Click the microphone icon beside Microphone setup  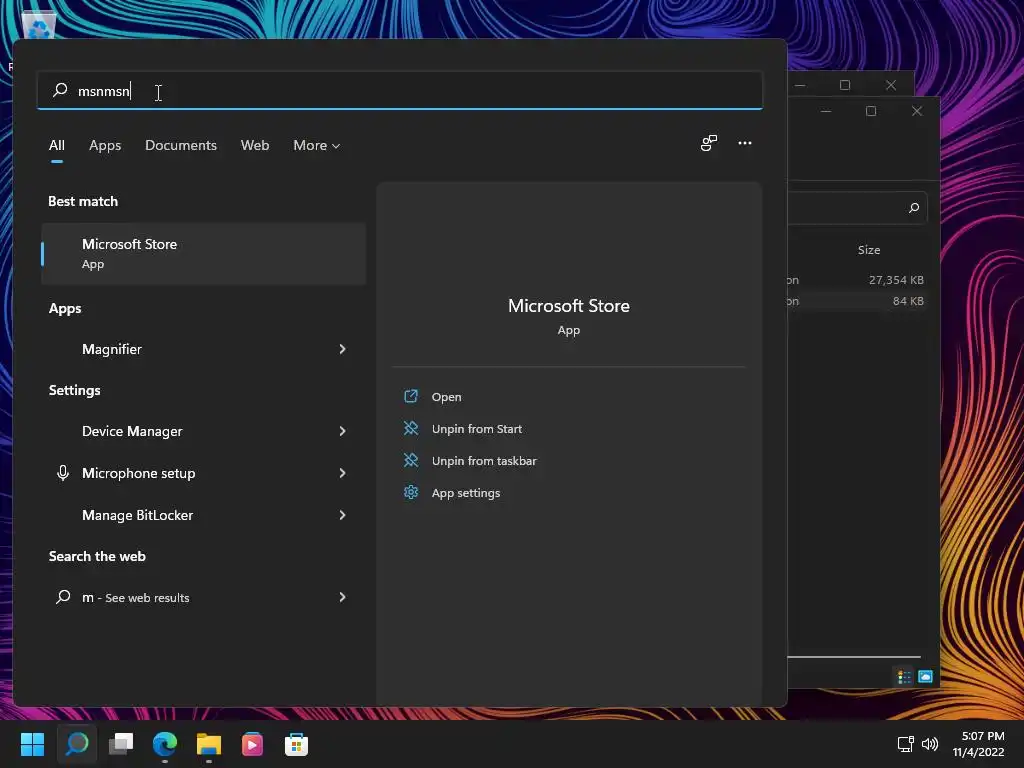[63, 473]
